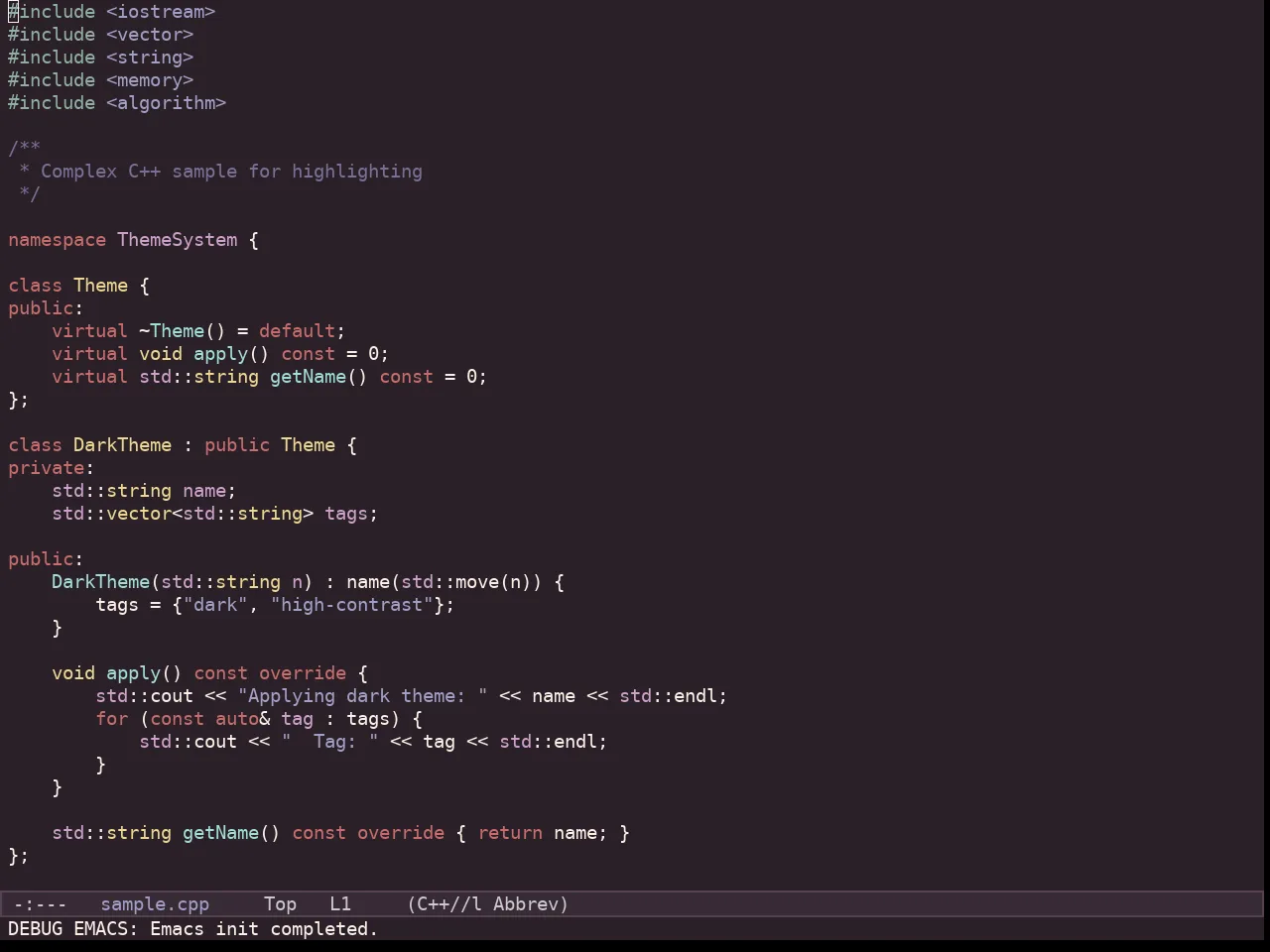The image size is (1270, 952).
Task: Click on '<vector>' include header
Action: click(150, 35)
